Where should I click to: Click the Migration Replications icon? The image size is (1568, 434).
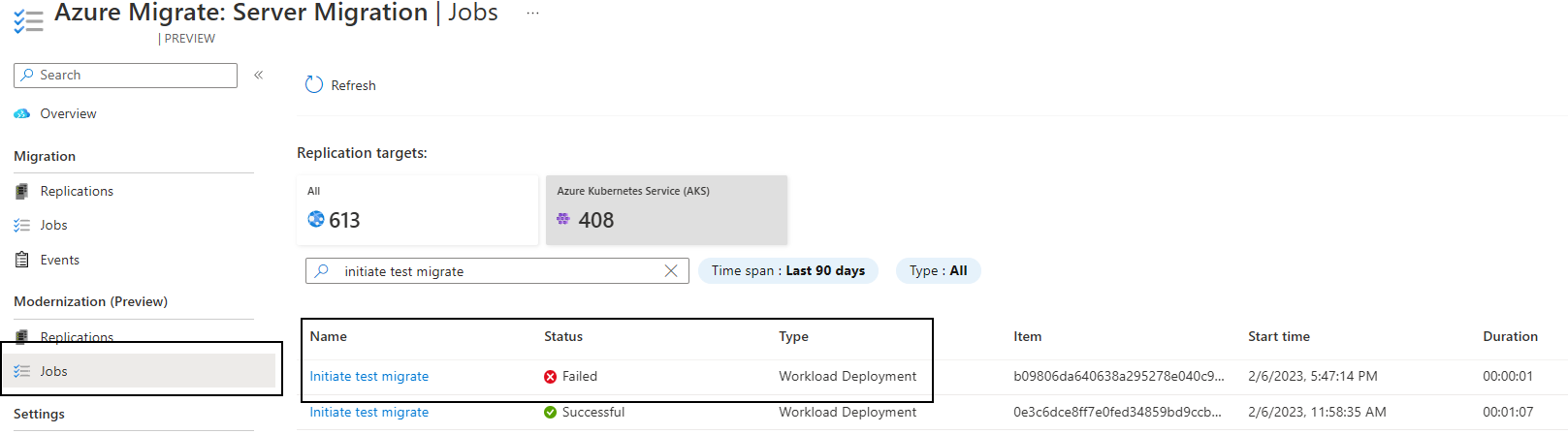(21, 191)
